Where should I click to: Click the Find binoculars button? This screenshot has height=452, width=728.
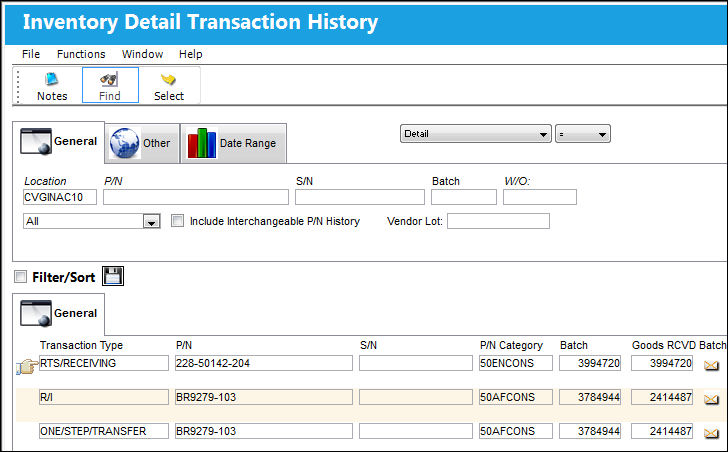[x=110, y=85]
